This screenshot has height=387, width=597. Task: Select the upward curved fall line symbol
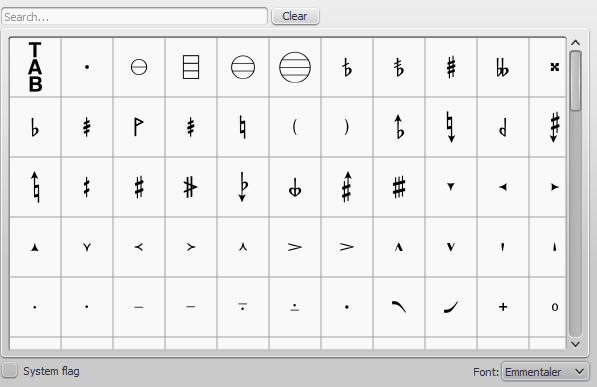pyautogui.click(x=451, y=307)
